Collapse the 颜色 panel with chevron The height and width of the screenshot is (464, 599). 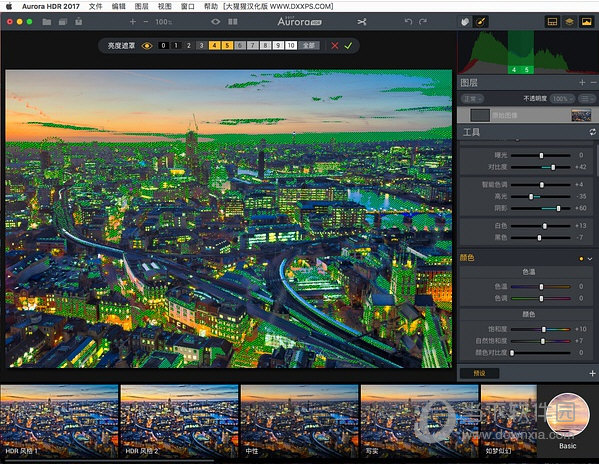[590, 259]
